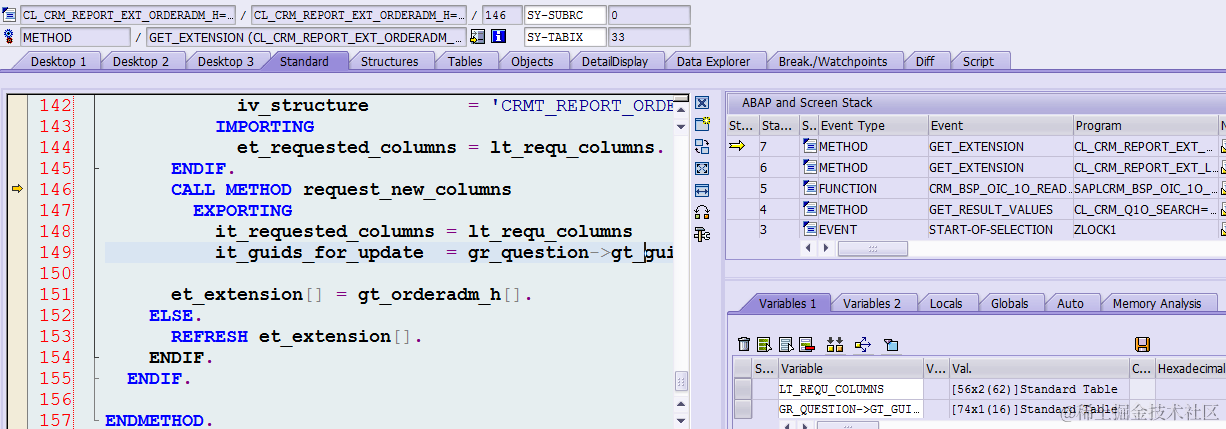
Task: Click the red-marked table icon in Variables toolbar
Action: 806,345
